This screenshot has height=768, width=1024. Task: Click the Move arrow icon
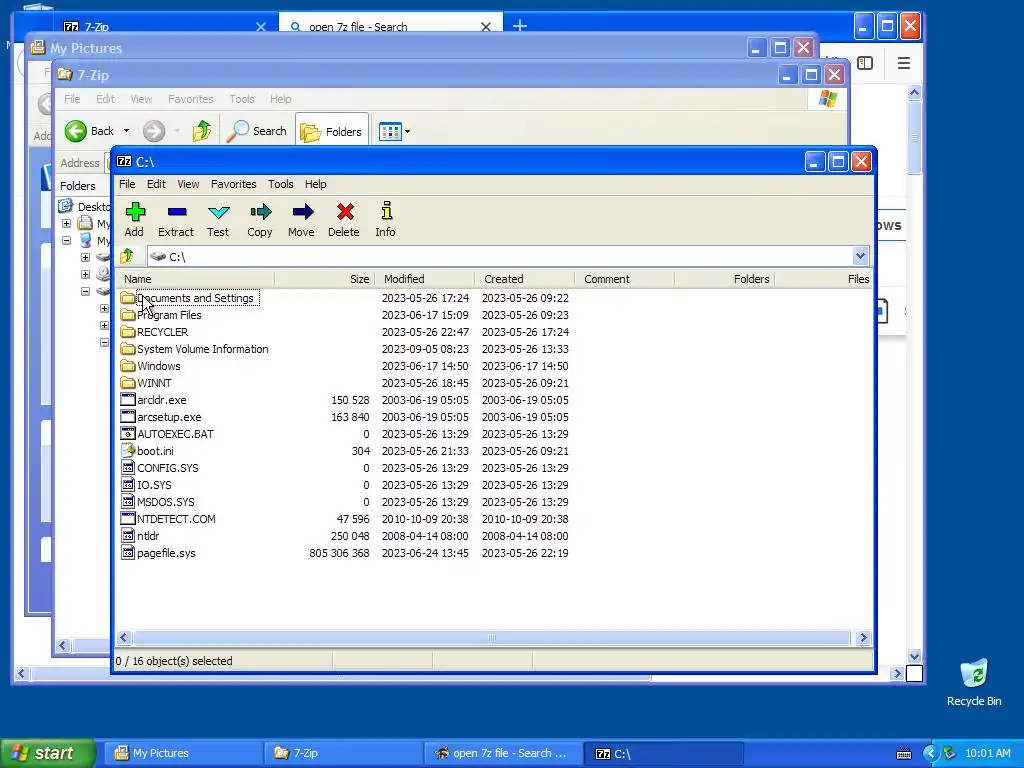click(x=302, y=212)
